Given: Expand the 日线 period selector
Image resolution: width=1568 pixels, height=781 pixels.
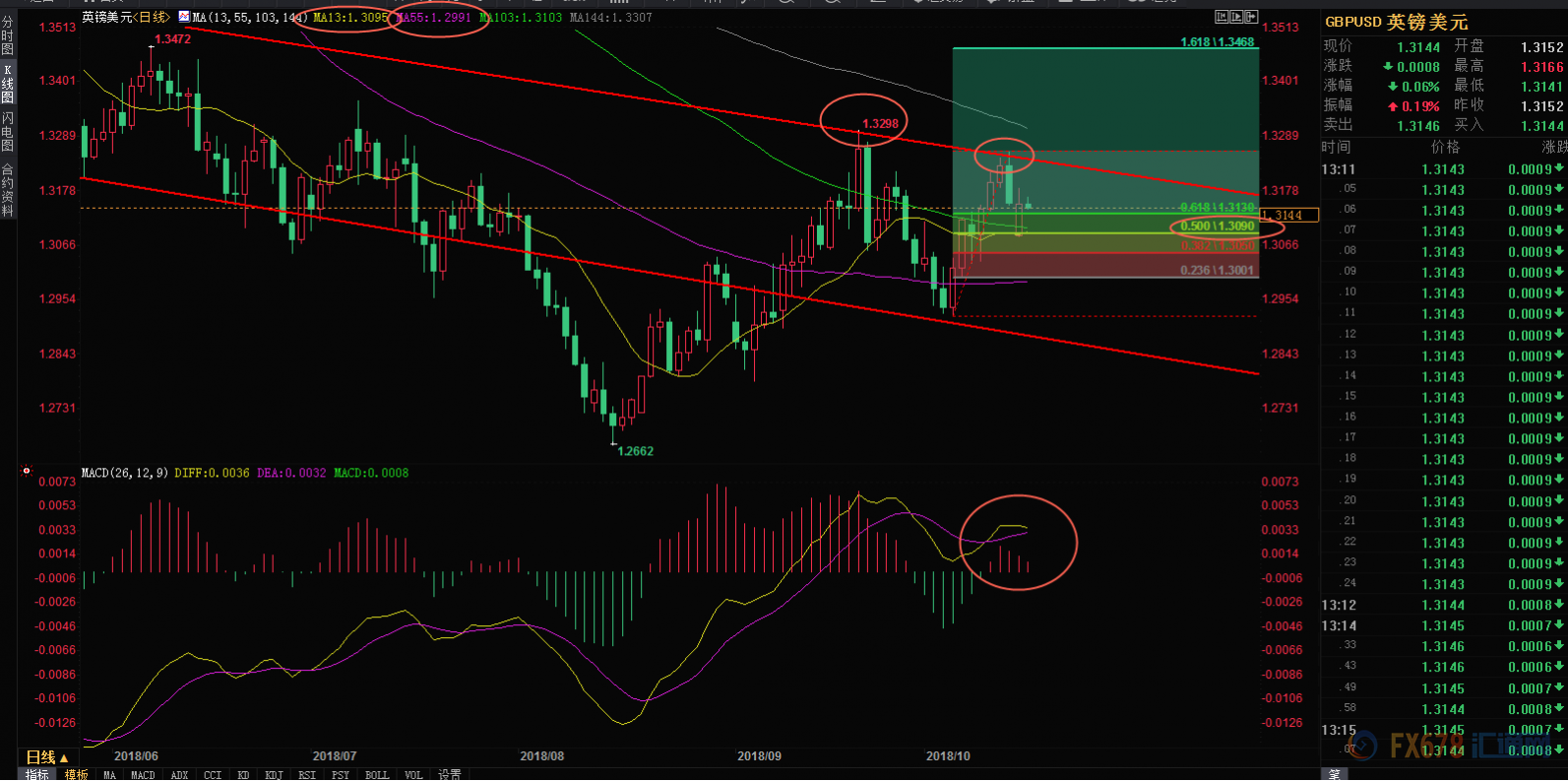Looking at the screenshot, I should click(46, 756).
